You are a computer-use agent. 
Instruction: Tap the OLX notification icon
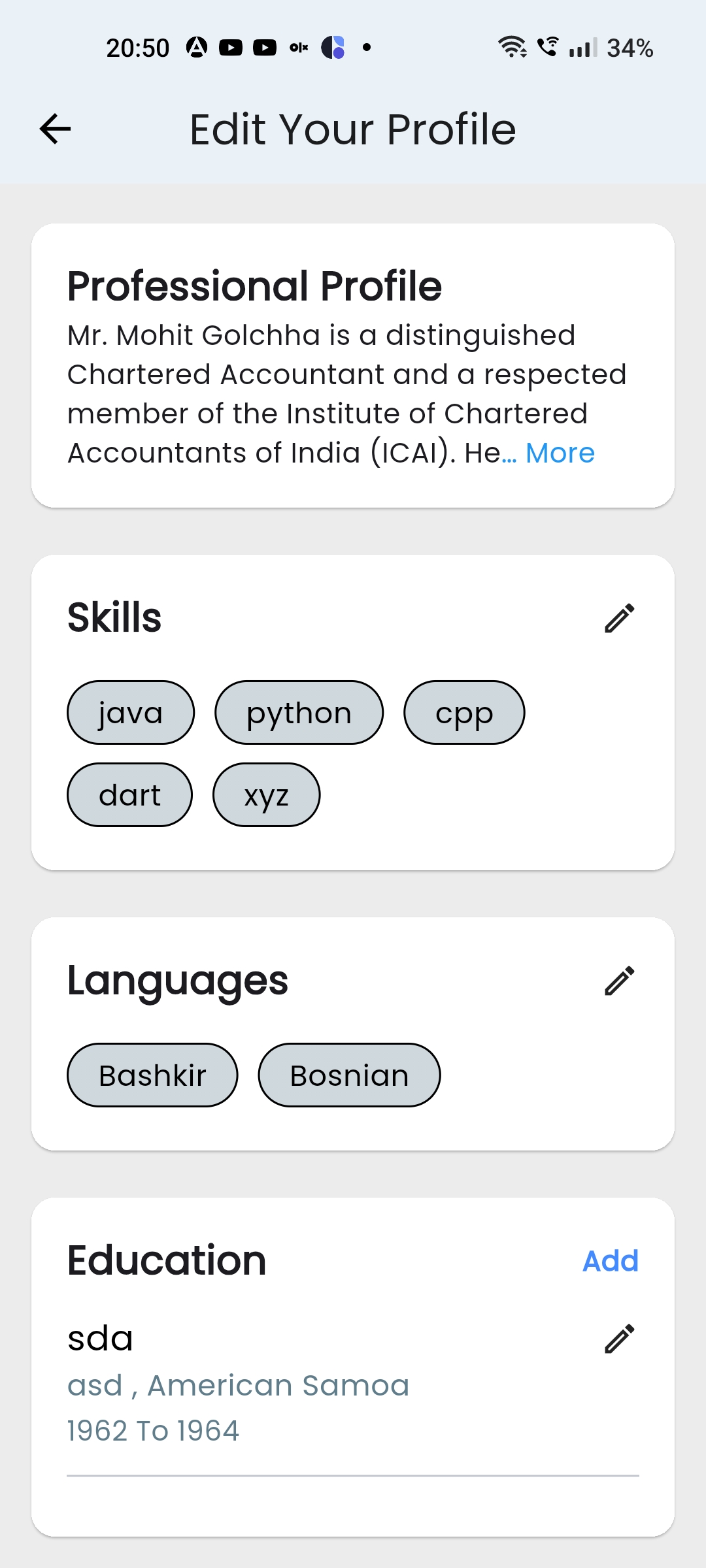(299, 48)
